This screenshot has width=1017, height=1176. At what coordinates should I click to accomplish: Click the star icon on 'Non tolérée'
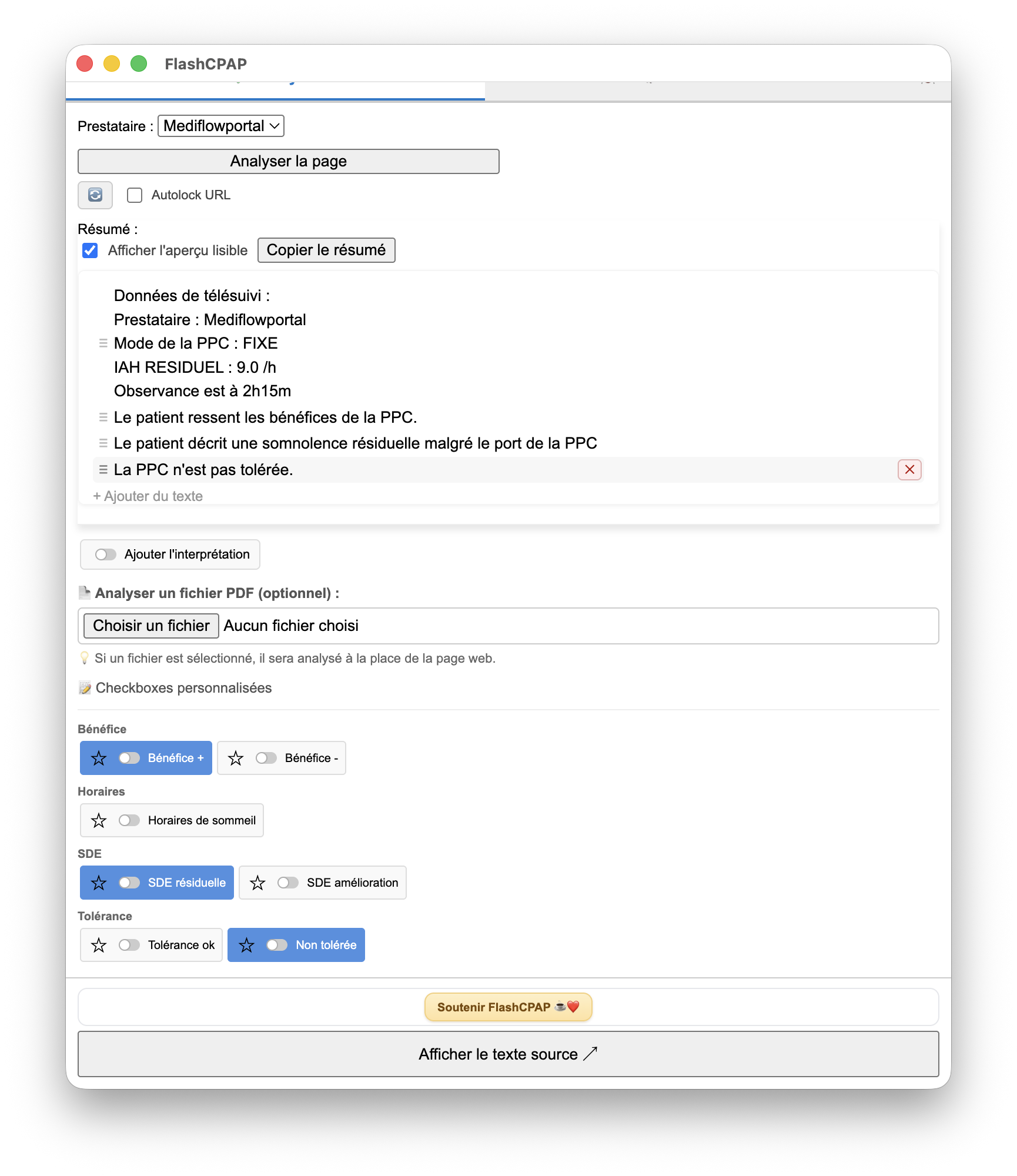click(247, 945)
